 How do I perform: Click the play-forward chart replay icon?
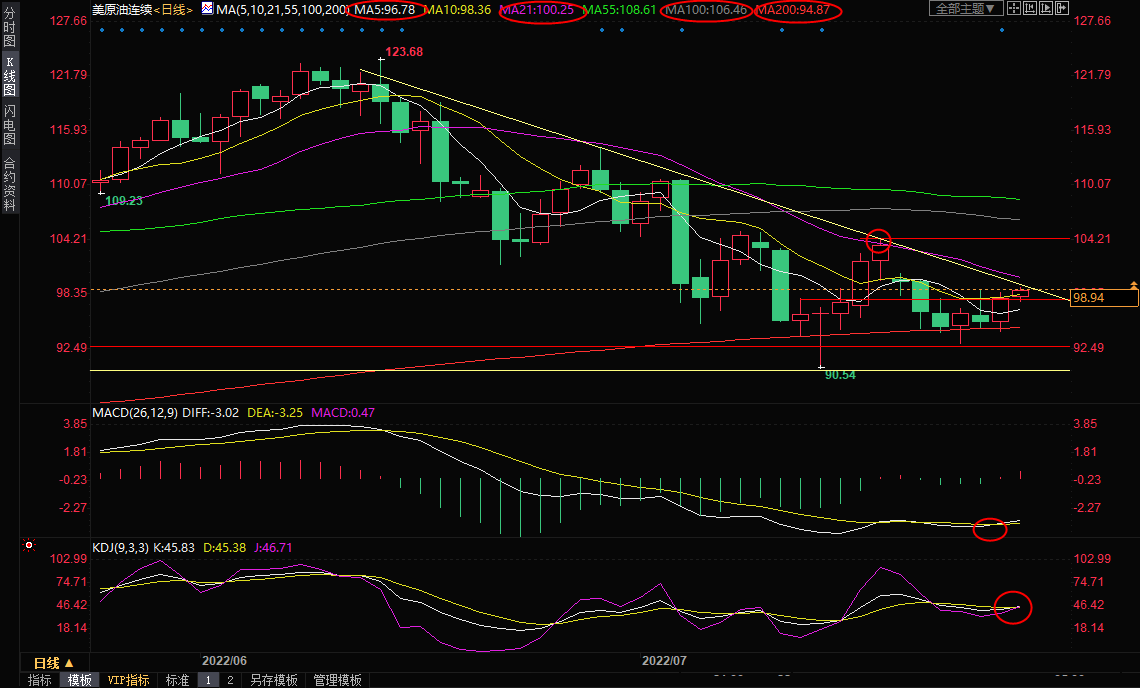click(1045, 9)
